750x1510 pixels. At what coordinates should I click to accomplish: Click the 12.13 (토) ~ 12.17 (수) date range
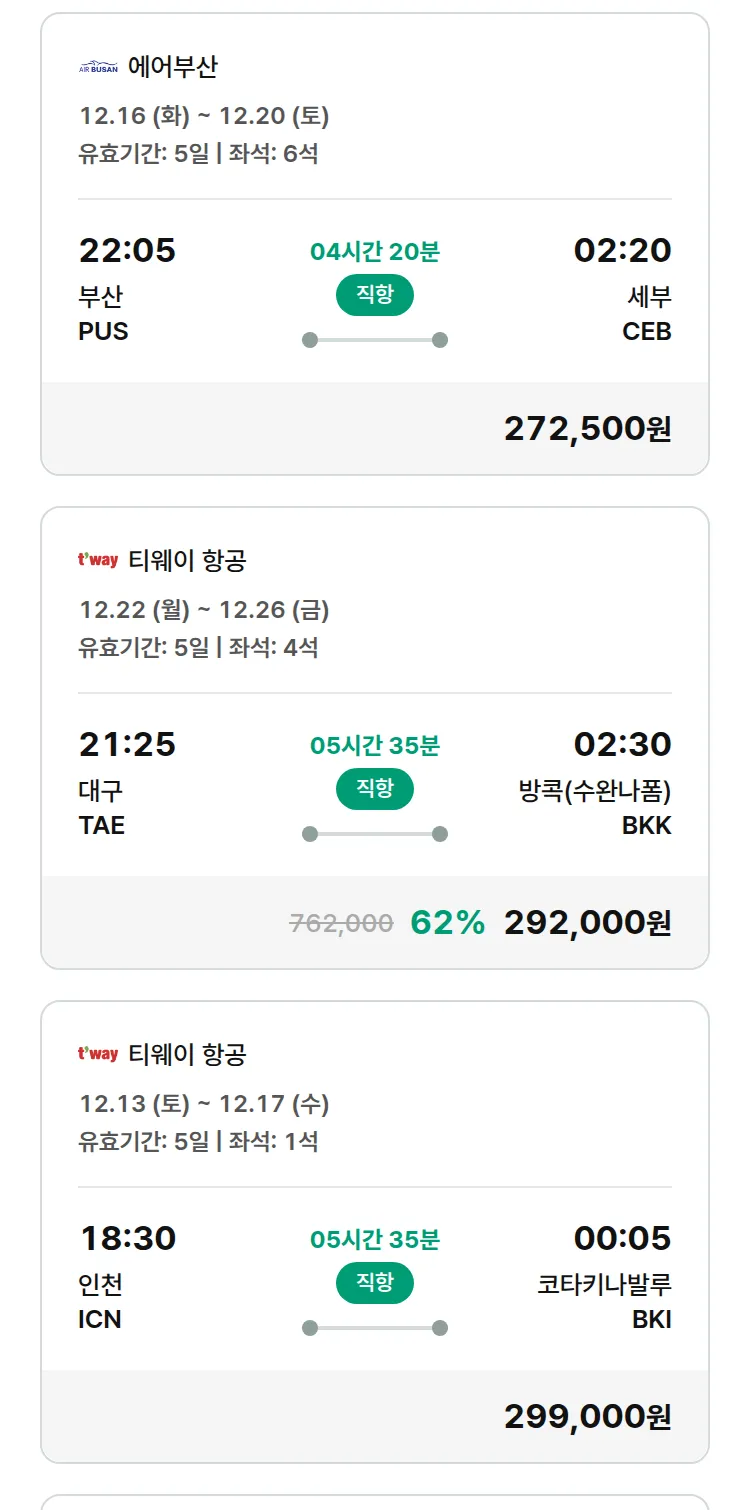pyautogui.click(x=204, y=1104)
